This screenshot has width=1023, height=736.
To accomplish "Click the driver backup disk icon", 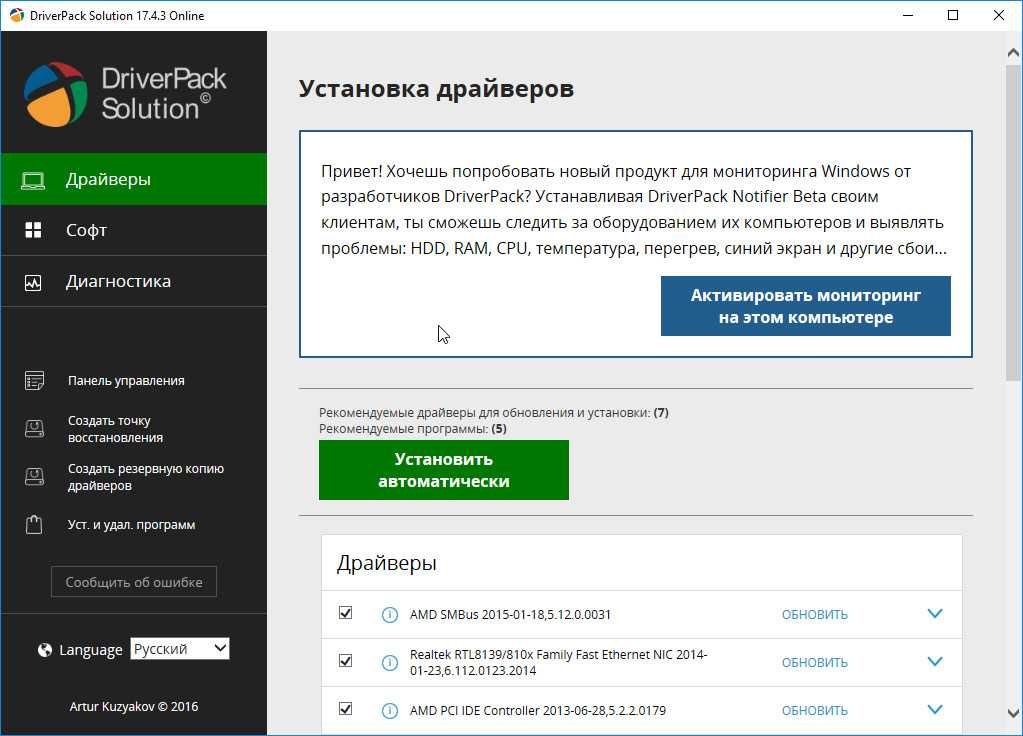I will click(34, 477).
